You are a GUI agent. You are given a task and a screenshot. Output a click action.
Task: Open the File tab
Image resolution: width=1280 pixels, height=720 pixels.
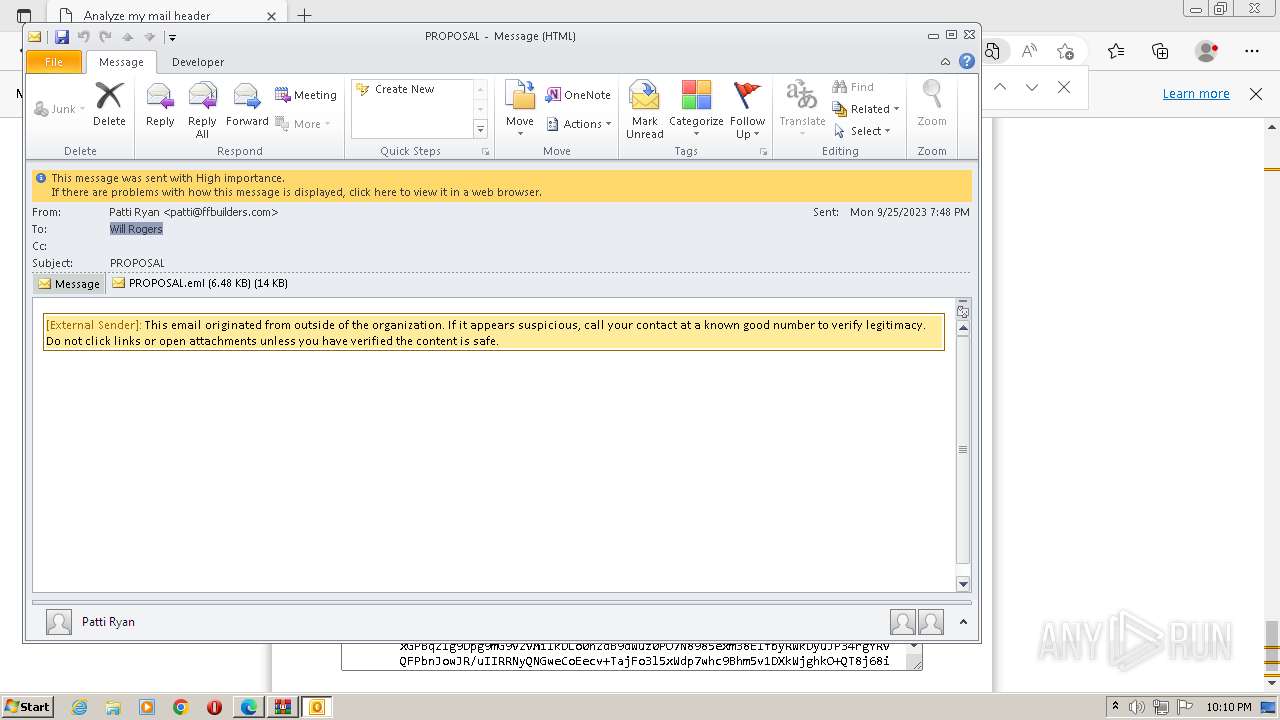(54, 62)
